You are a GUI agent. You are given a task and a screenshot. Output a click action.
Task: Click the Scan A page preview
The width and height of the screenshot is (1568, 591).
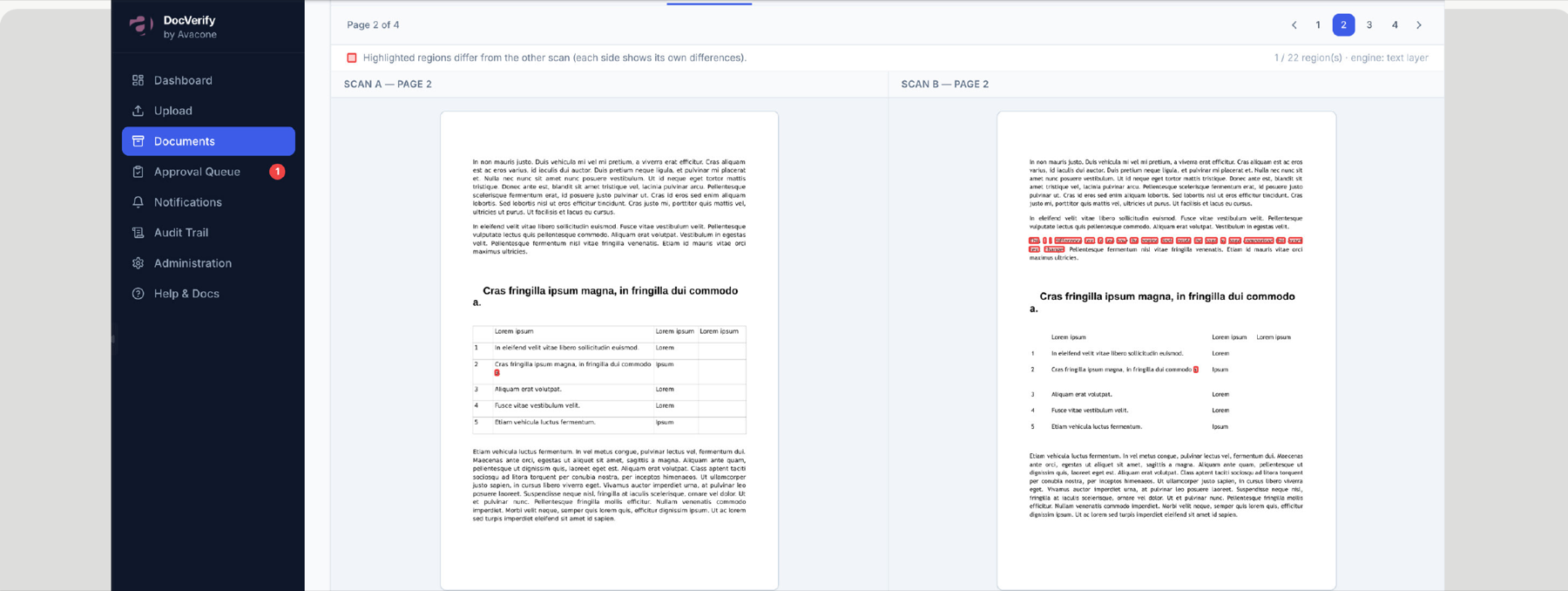(x=609, y=350)
